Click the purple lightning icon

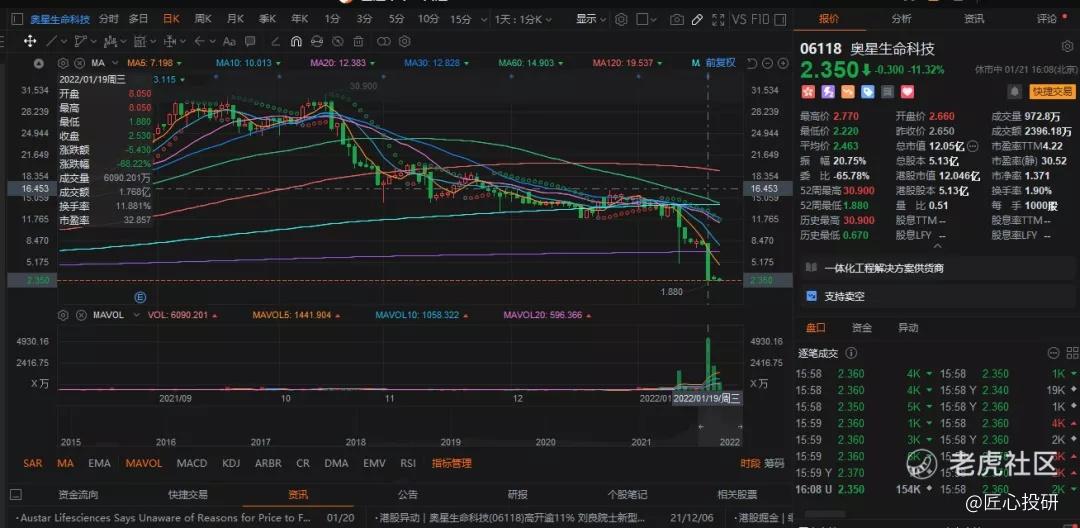tap(828, 92)
